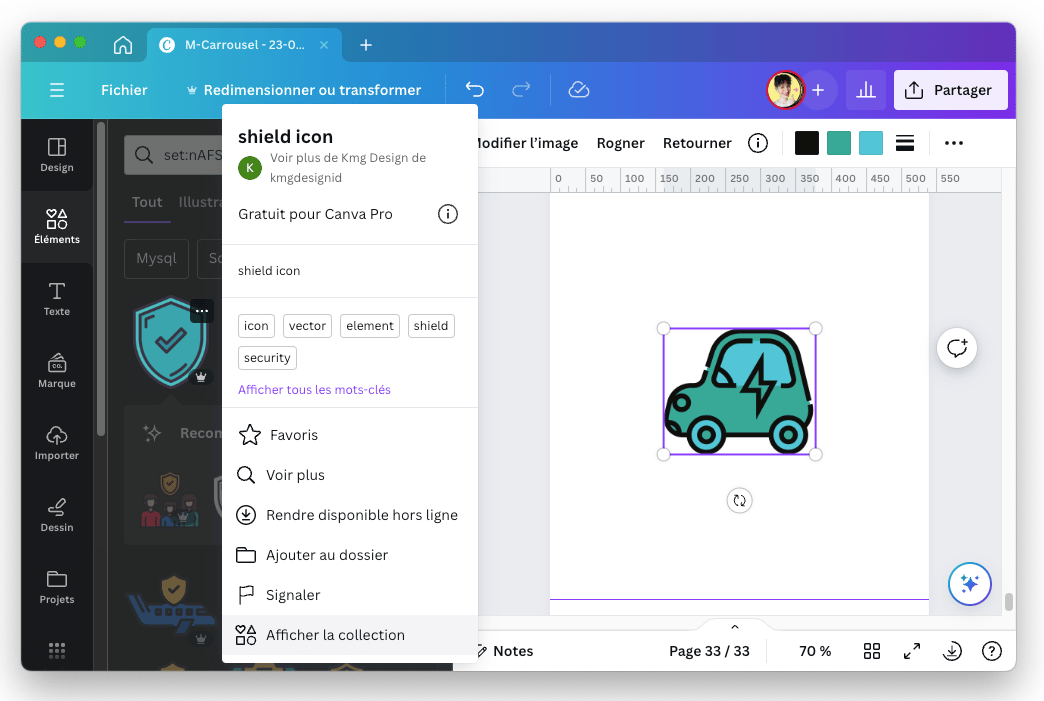Viewport: 1044px width, 701px height.
Task: Click the info icon beside Gratuit pour Canva Pro
Action: pos(447,214)
